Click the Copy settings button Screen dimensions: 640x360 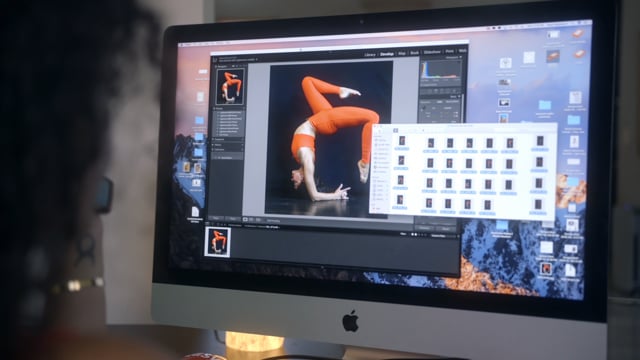(216, 218)
